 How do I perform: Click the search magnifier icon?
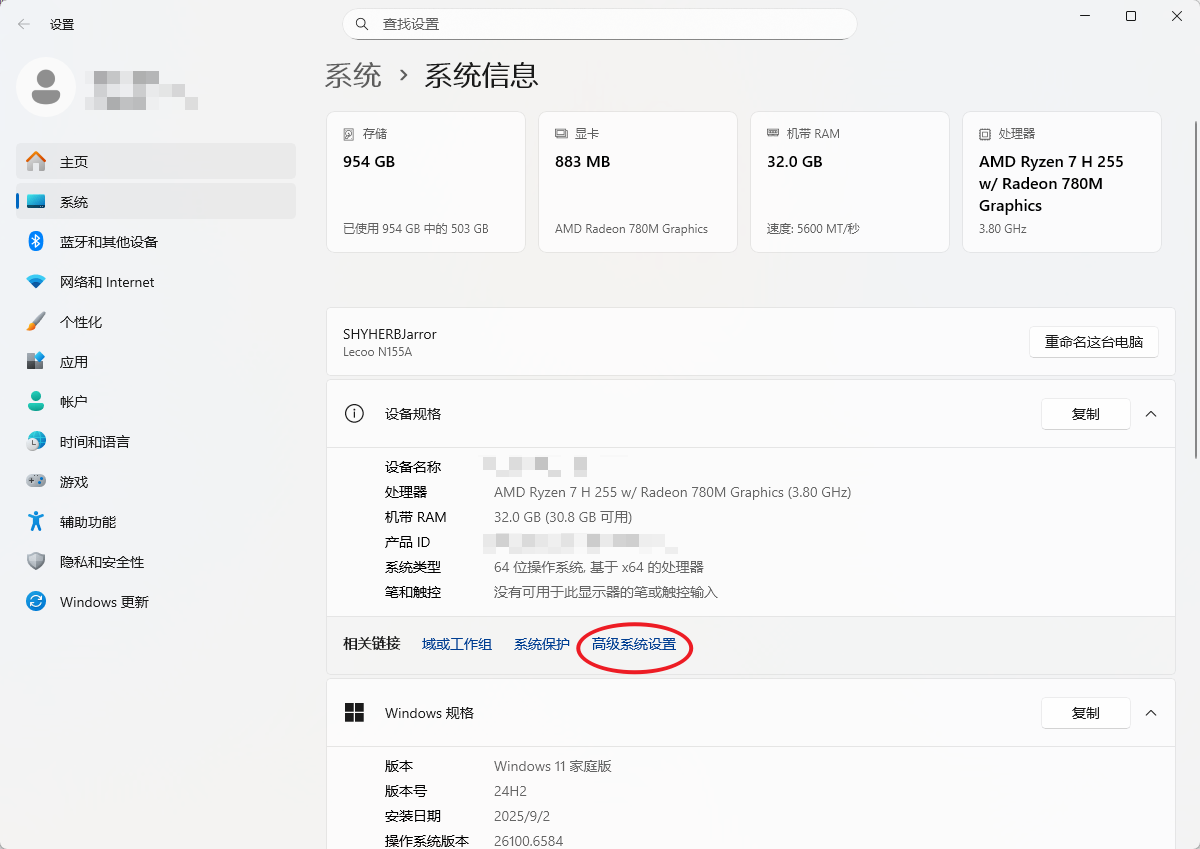[362, 24]
